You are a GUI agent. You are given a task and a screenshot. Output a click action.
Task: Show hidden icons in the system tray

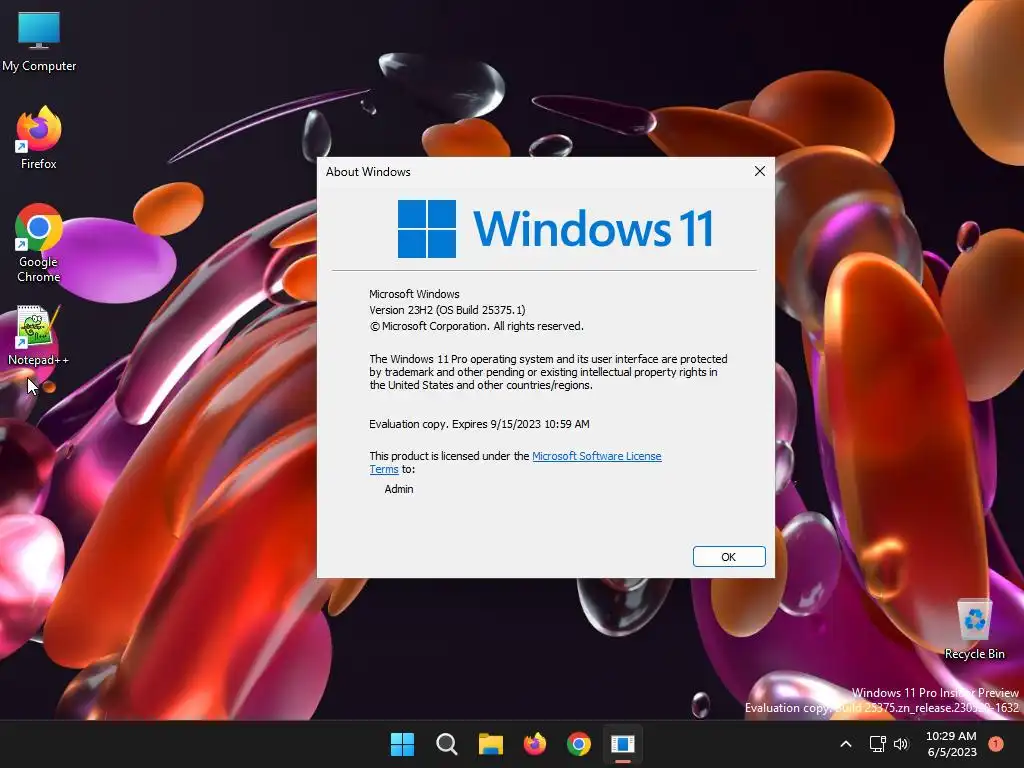click(x=846, y=744)
